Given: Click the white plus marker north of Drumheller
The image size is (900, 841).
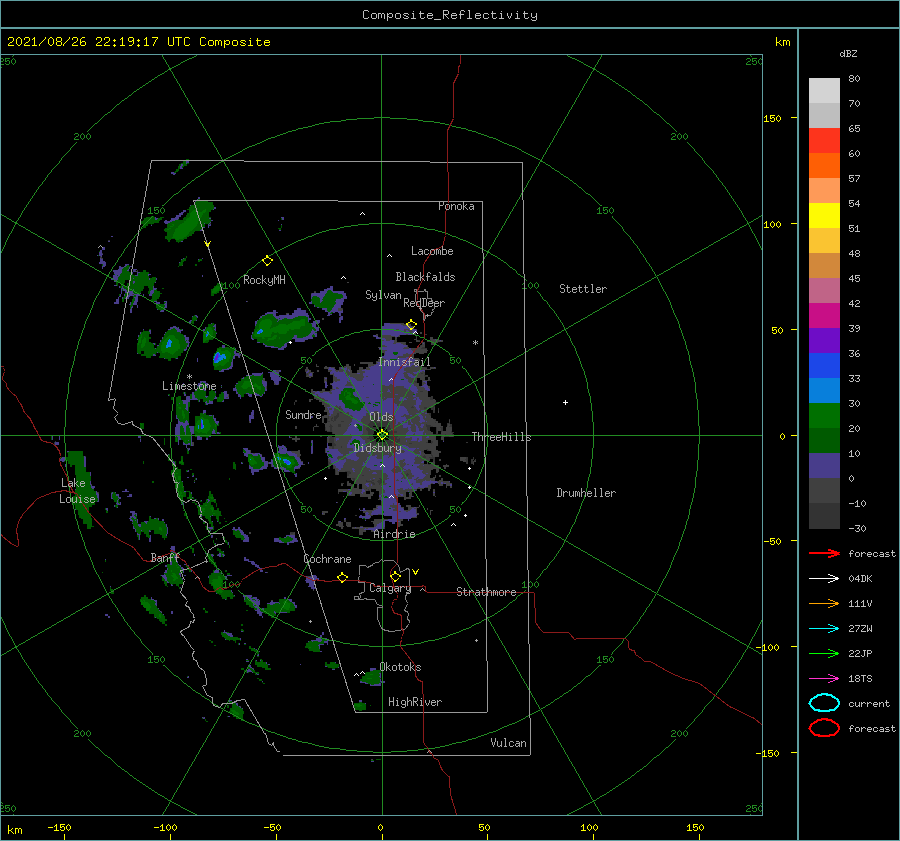Looking at the screenshot, I should (565, 402).
